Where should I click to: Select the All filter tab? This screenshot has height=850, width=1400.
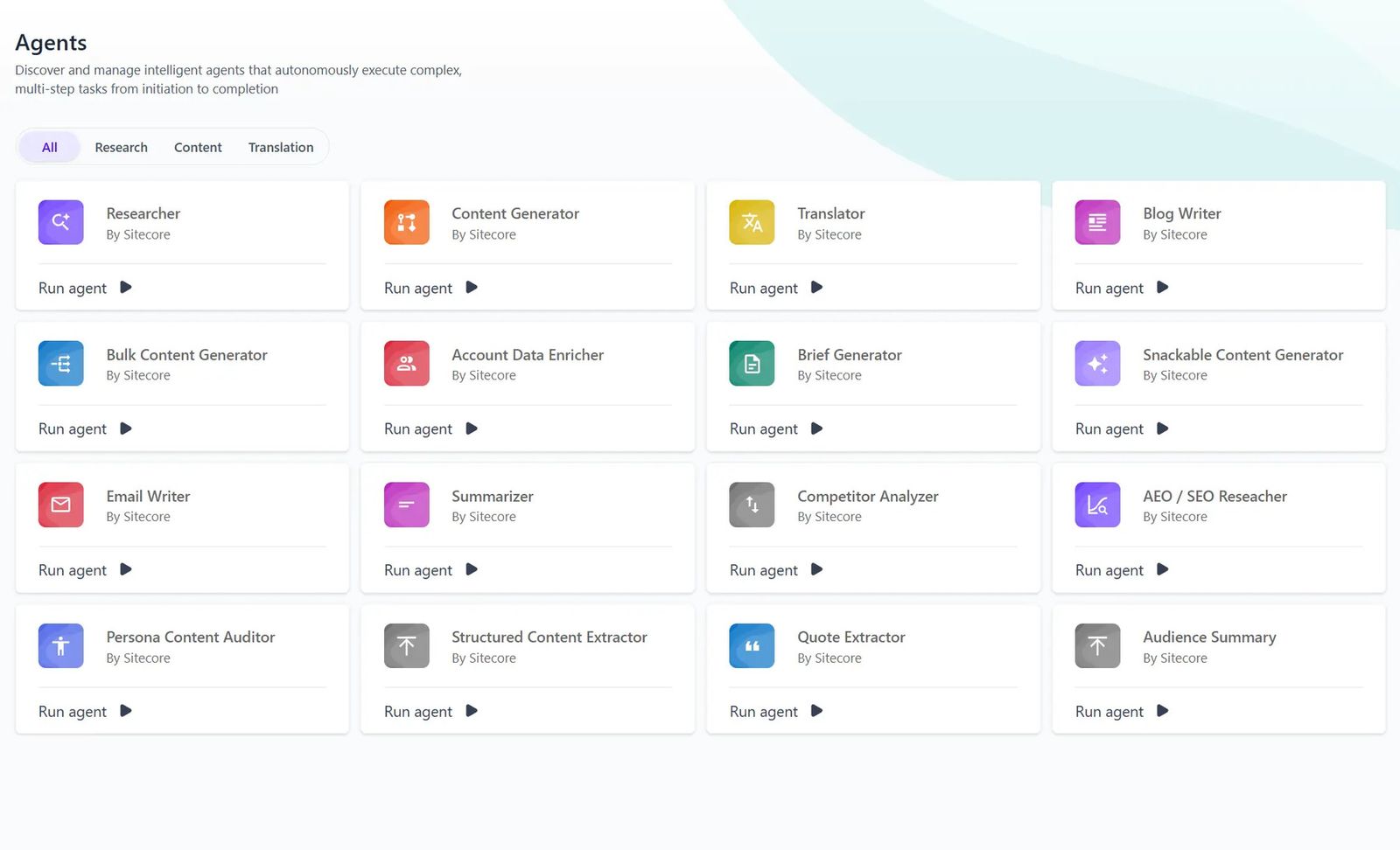pyautogui.click(x=50, y=147)
